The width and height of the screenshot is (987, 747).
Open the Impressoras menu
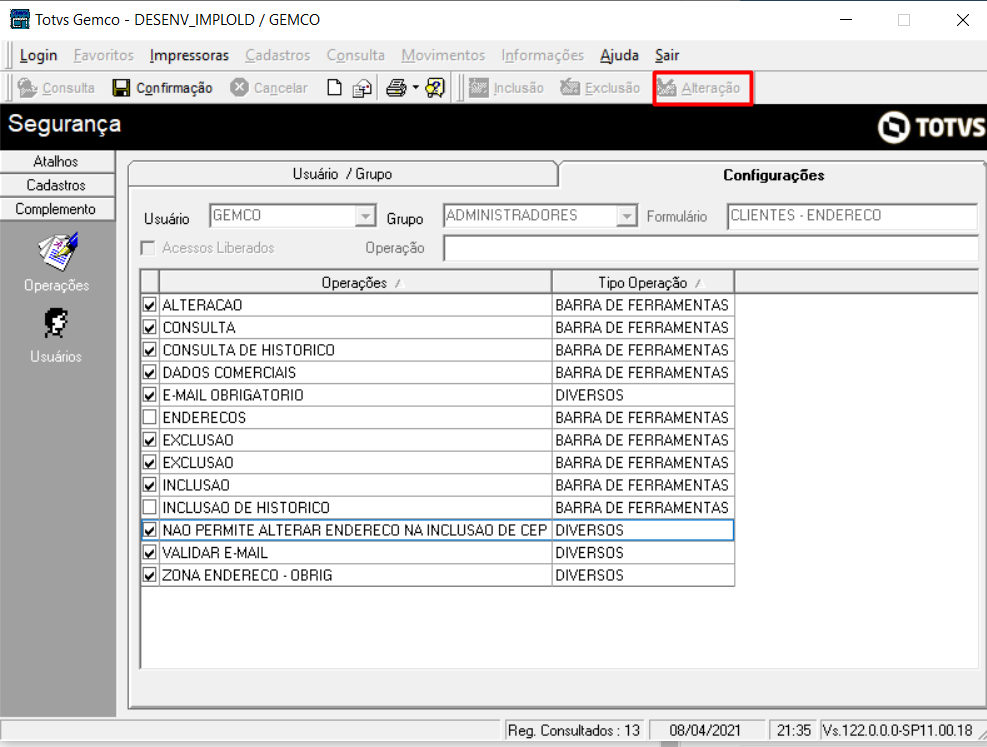tap(189, 55)
